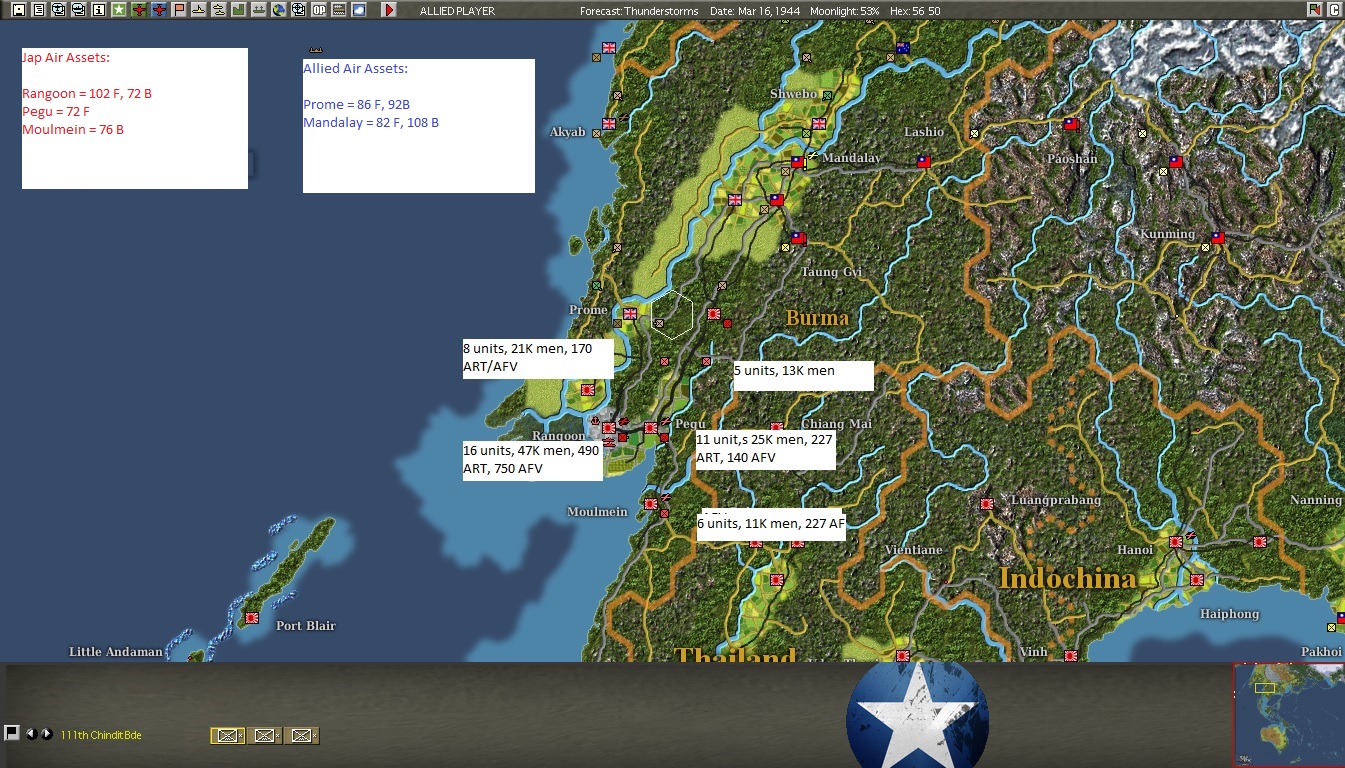
Task: Click the British flag base at Prome
Action: point(630,314)
